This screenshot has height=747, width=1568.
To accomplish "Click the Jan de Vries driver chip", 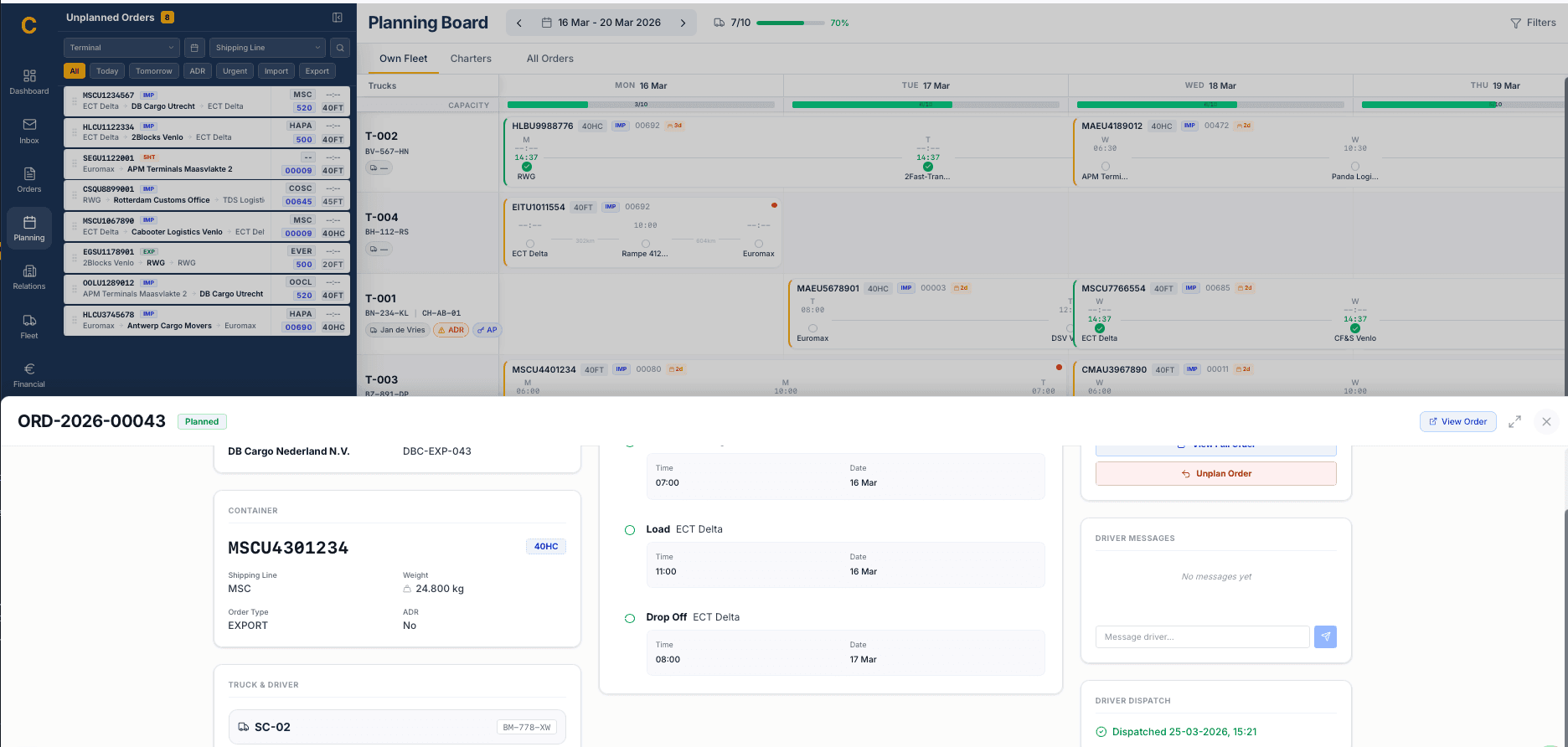I will pyautogui.click(x=397, y=330).
